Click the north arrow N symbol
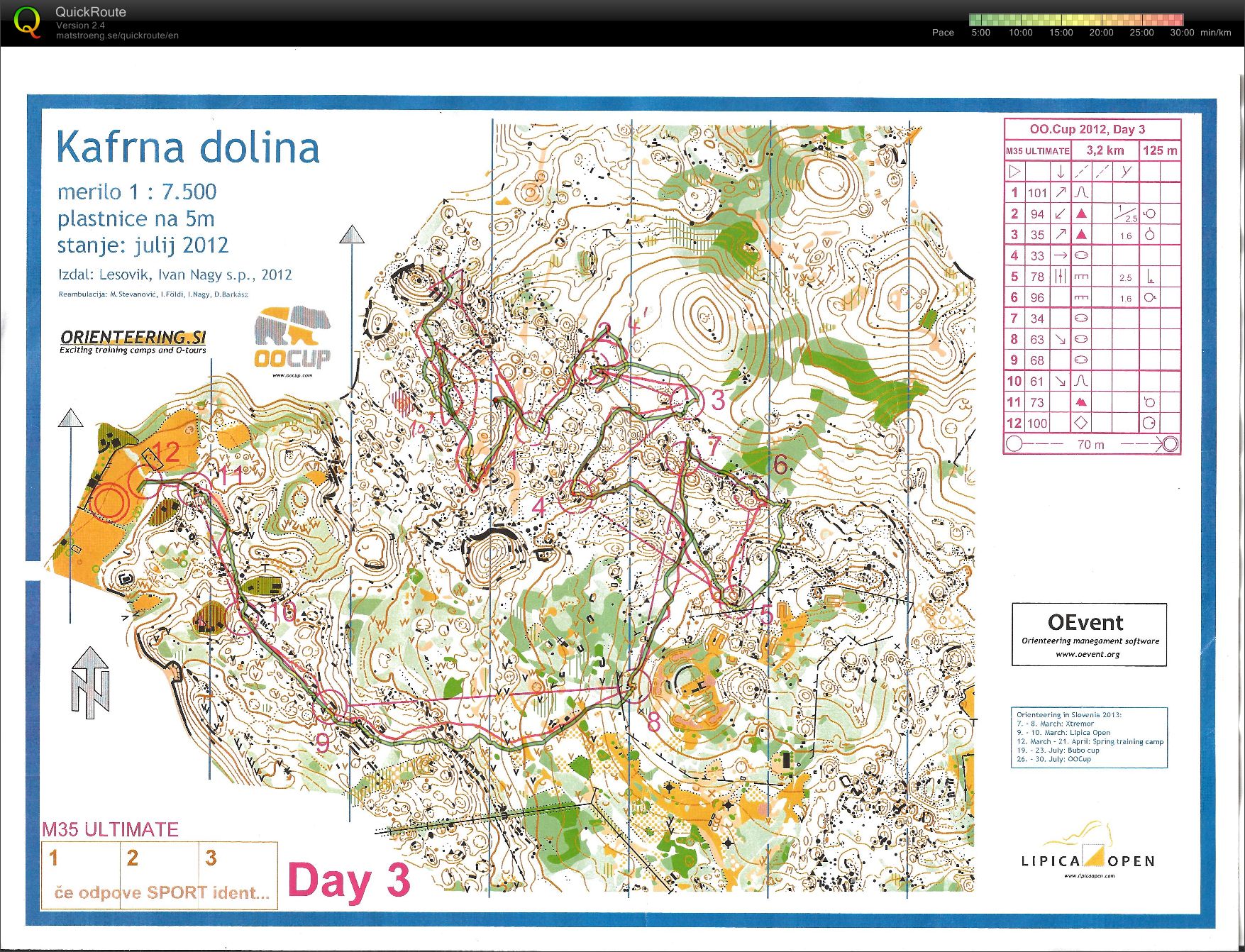Image resolution: width=1245 pixels, height=952 pixels. (x=90, y=682)
